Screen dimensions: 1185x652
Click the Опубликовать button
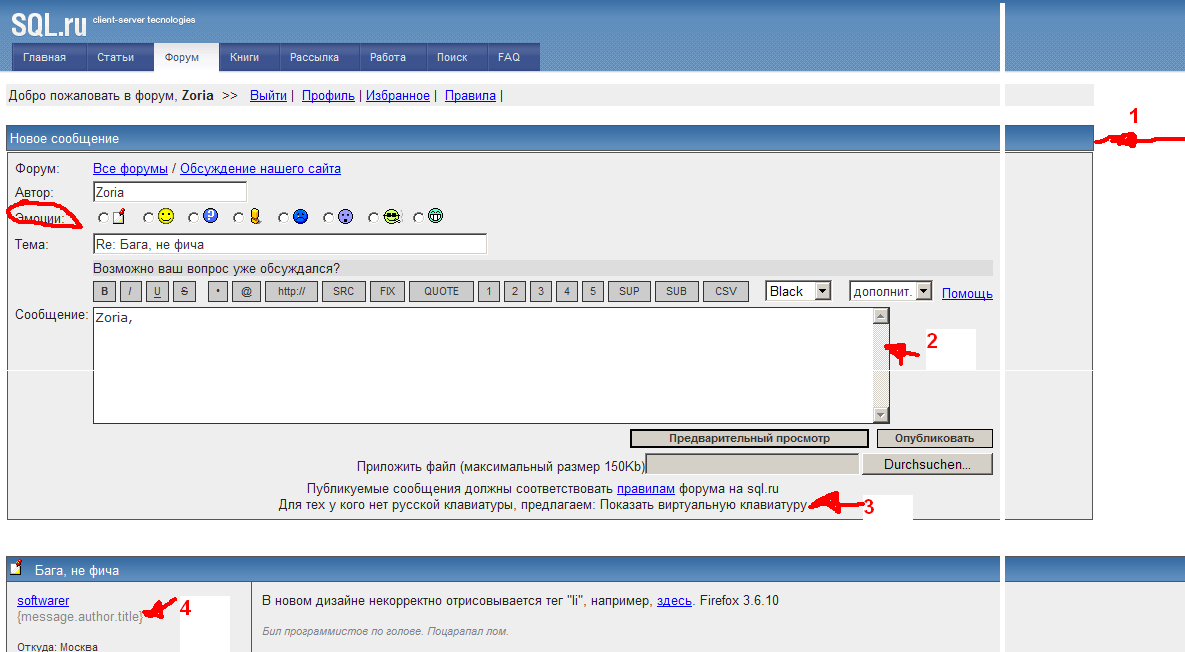934,438
